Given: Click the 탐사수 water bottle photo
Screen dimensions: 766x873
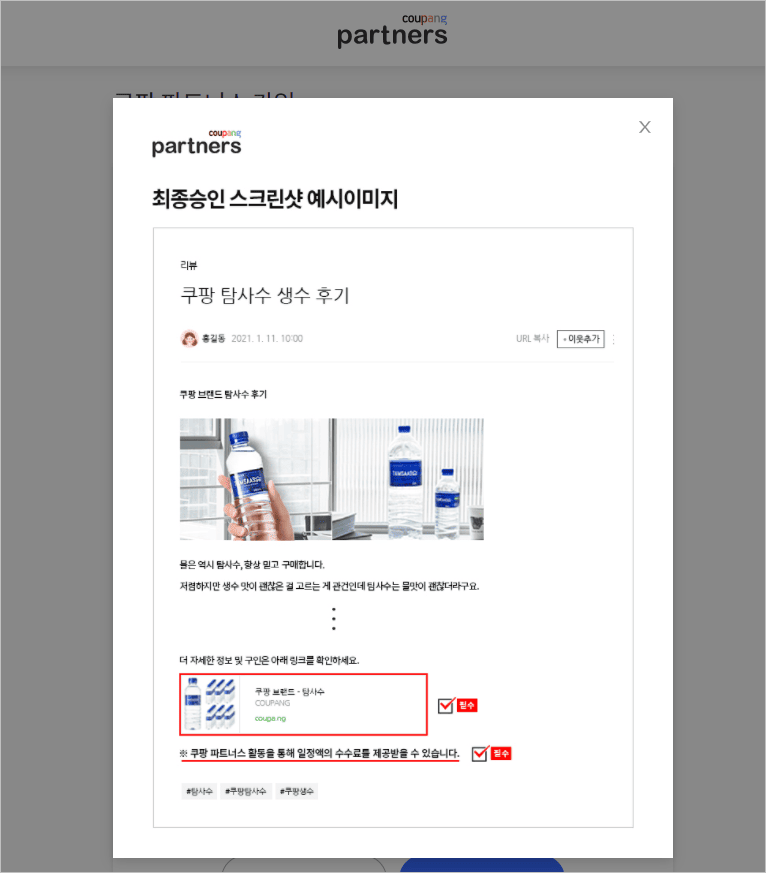Looking at the screenshot, I should click(x=332, y=479).
